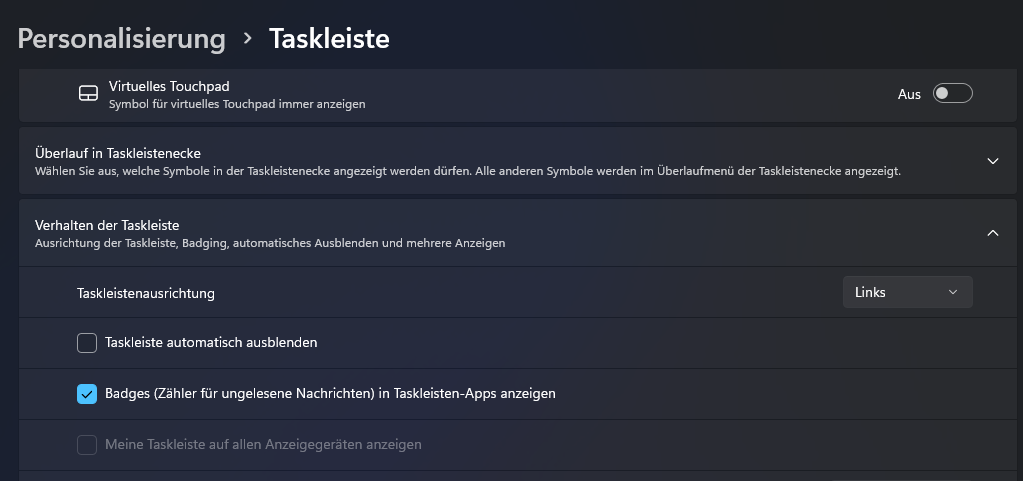Click the Badges in Taskleisten-Apps anzeigen label
Screen dimensions: 1023x481
tap(330, 394)
